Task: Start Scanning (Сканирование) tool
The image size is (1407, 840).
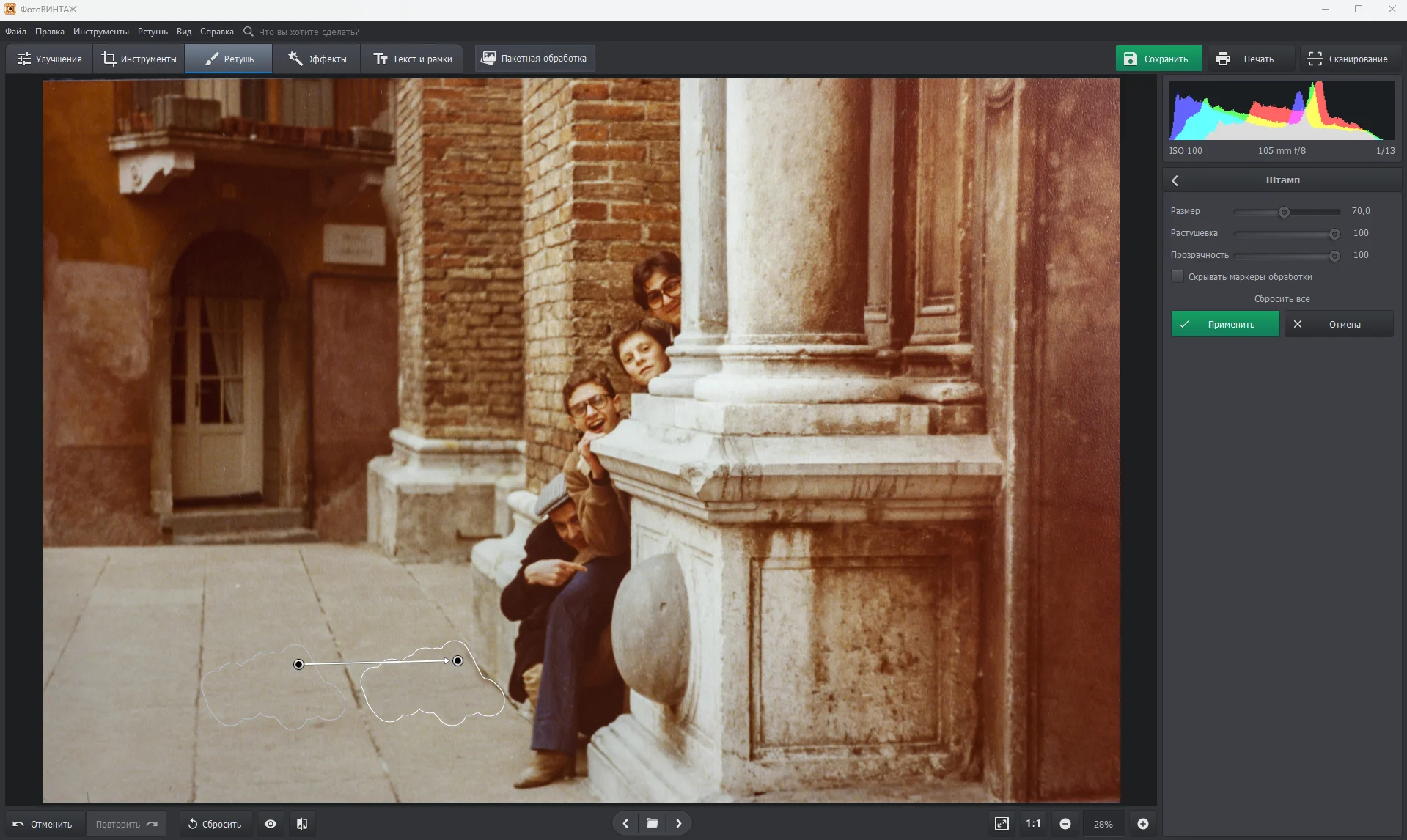Action: pos(1348,59)
